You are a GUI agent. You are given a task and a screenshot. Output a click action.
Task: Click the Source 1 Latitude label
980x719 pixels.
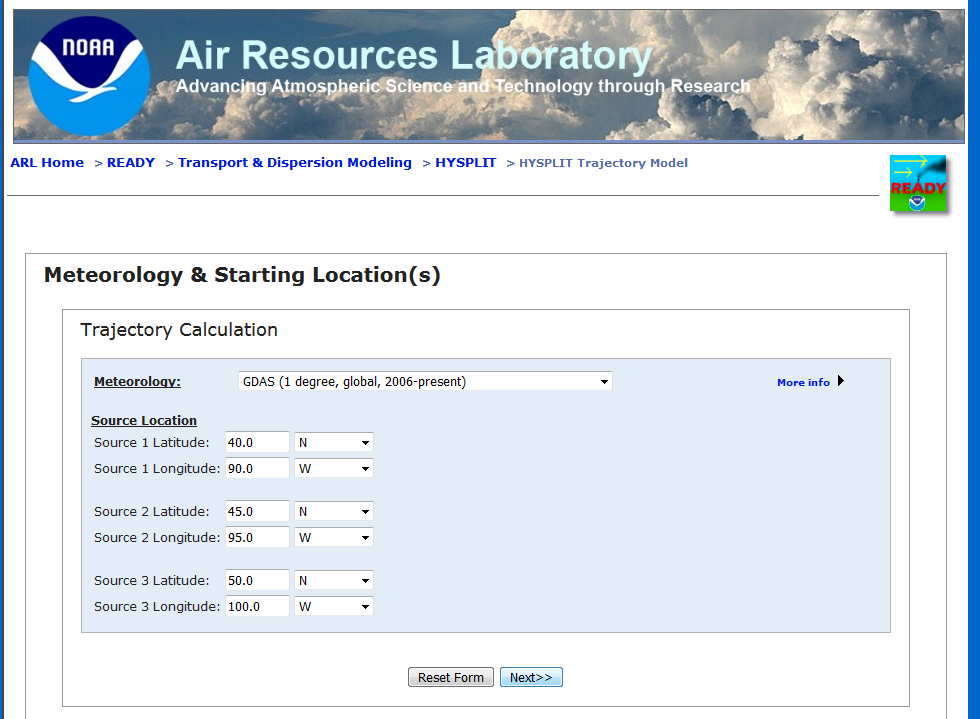pyautogui.click(x=152, y=443)
